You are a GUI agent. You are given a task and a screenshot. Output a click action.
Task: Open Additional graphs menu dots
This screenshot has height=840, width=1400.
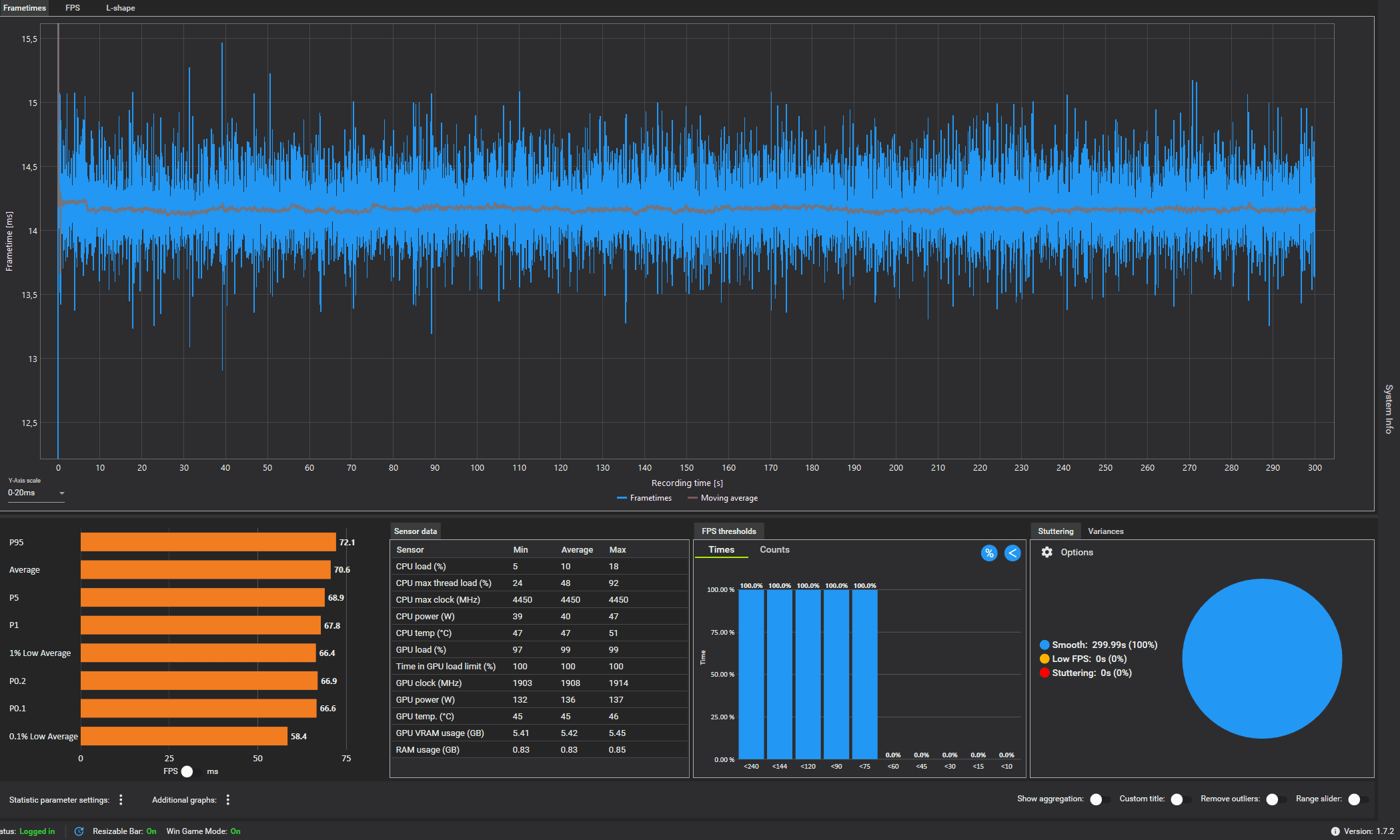click(x=228, y=799)
